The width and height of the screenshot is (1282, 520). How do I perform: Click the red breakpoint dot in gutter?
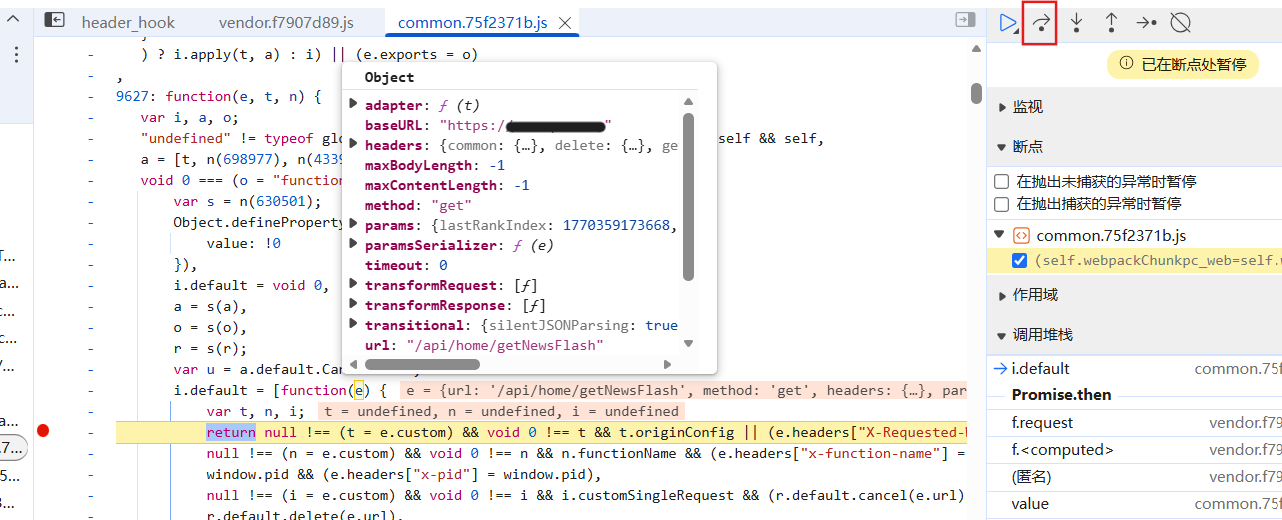[x=42, y=431]
